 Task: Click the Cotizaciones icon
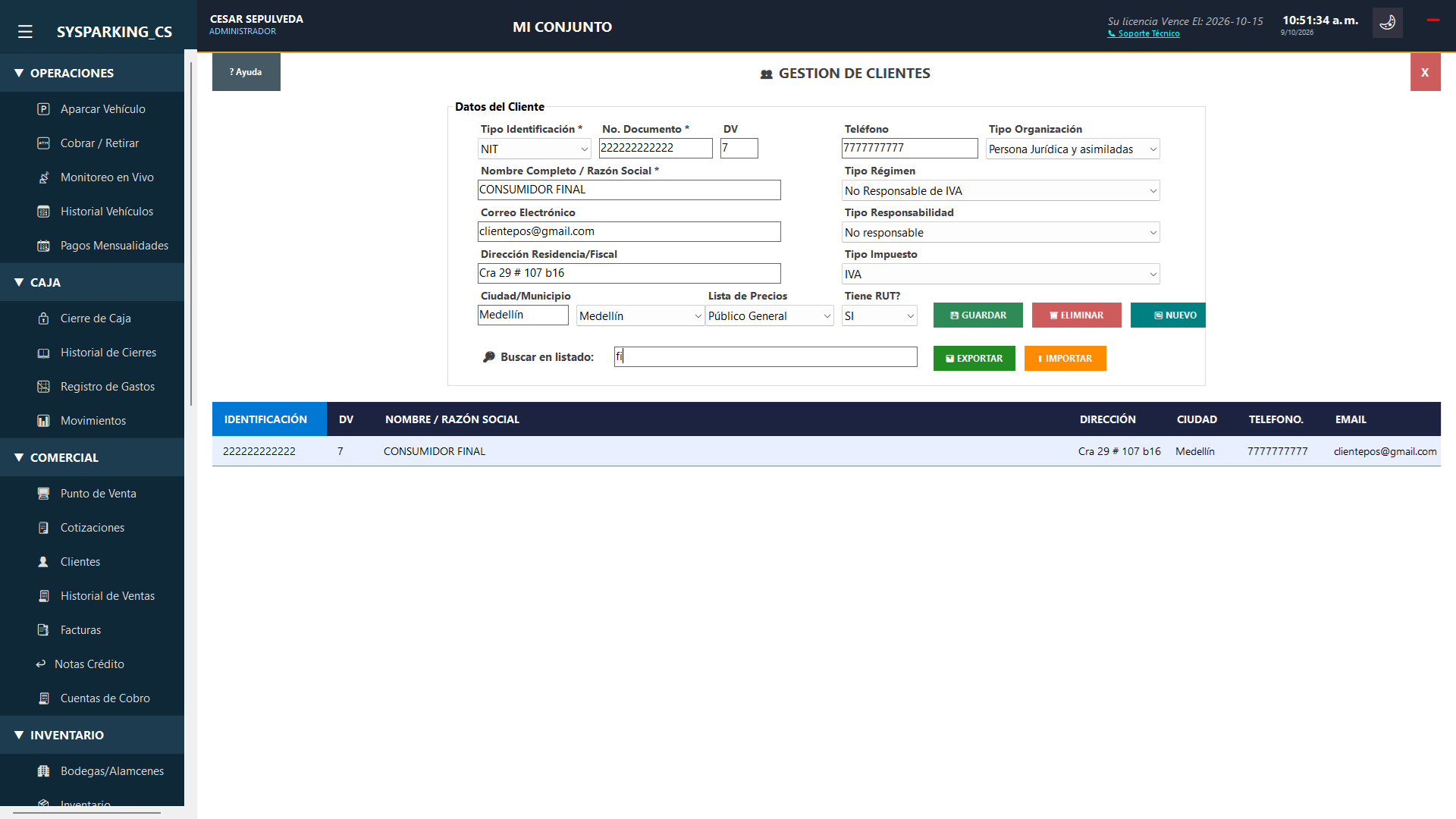(43, 528)
